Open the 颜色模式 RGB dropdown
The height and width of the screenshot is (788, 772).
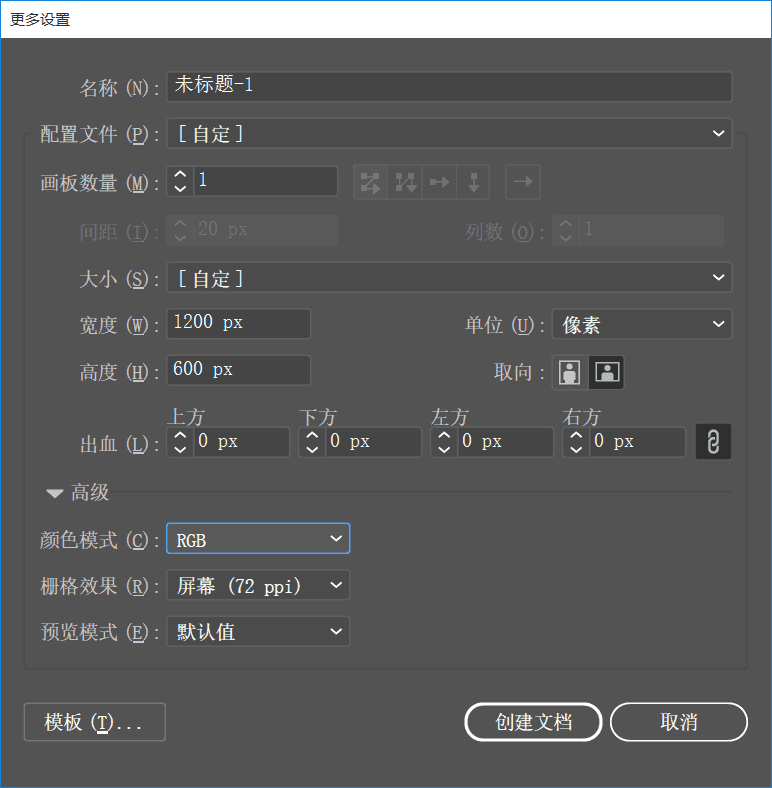click(258, 539)
